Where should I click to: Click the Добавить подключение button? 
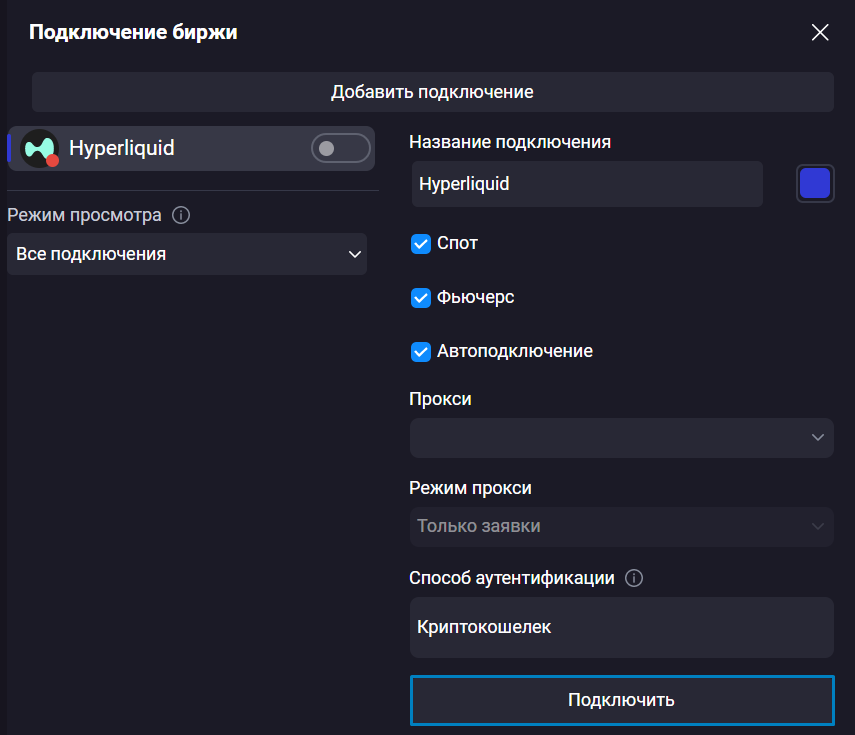tap(432, 92)
